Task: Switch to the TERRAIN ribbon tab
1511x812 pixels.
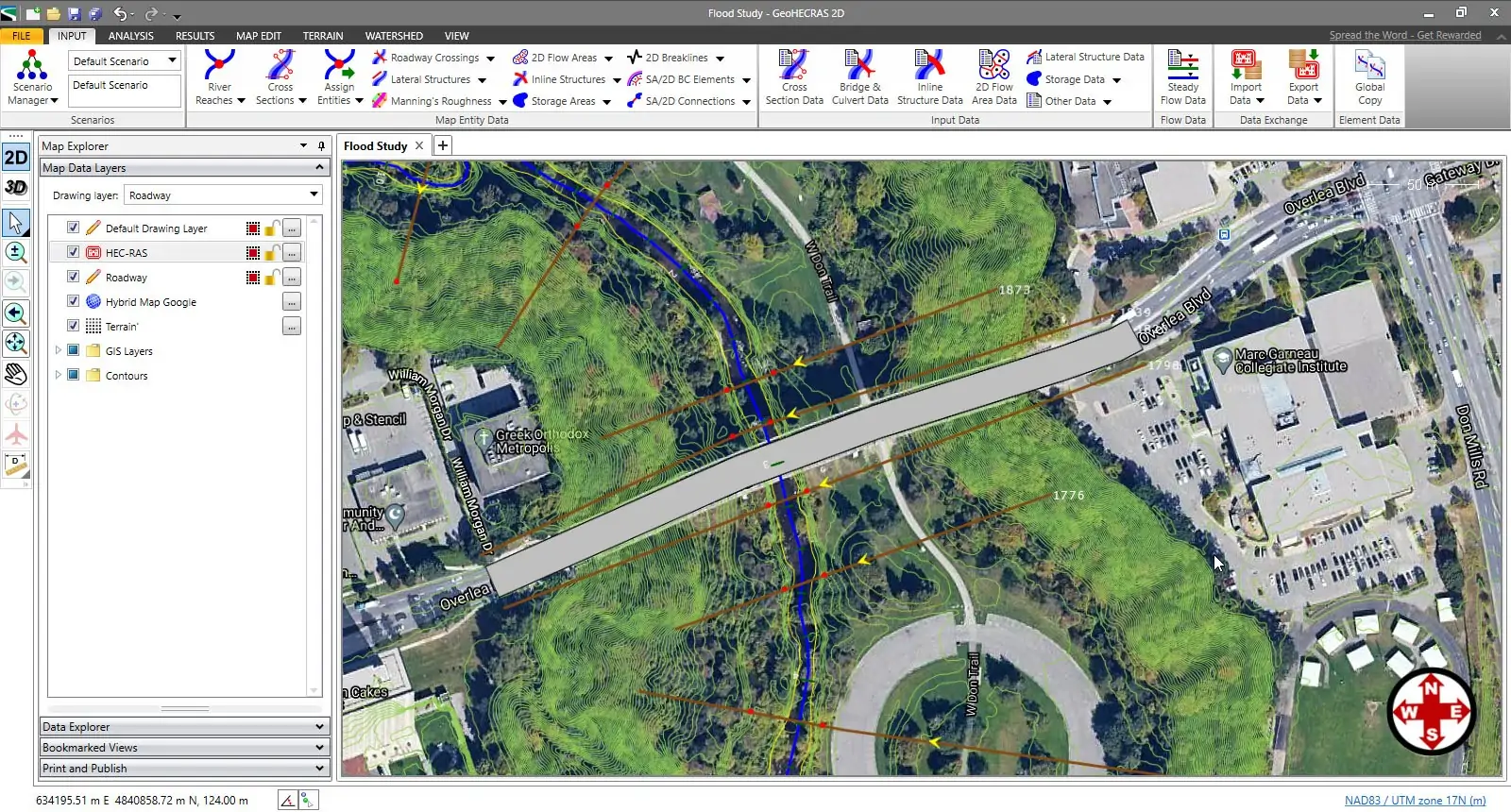Action: (x=322, y=36)
